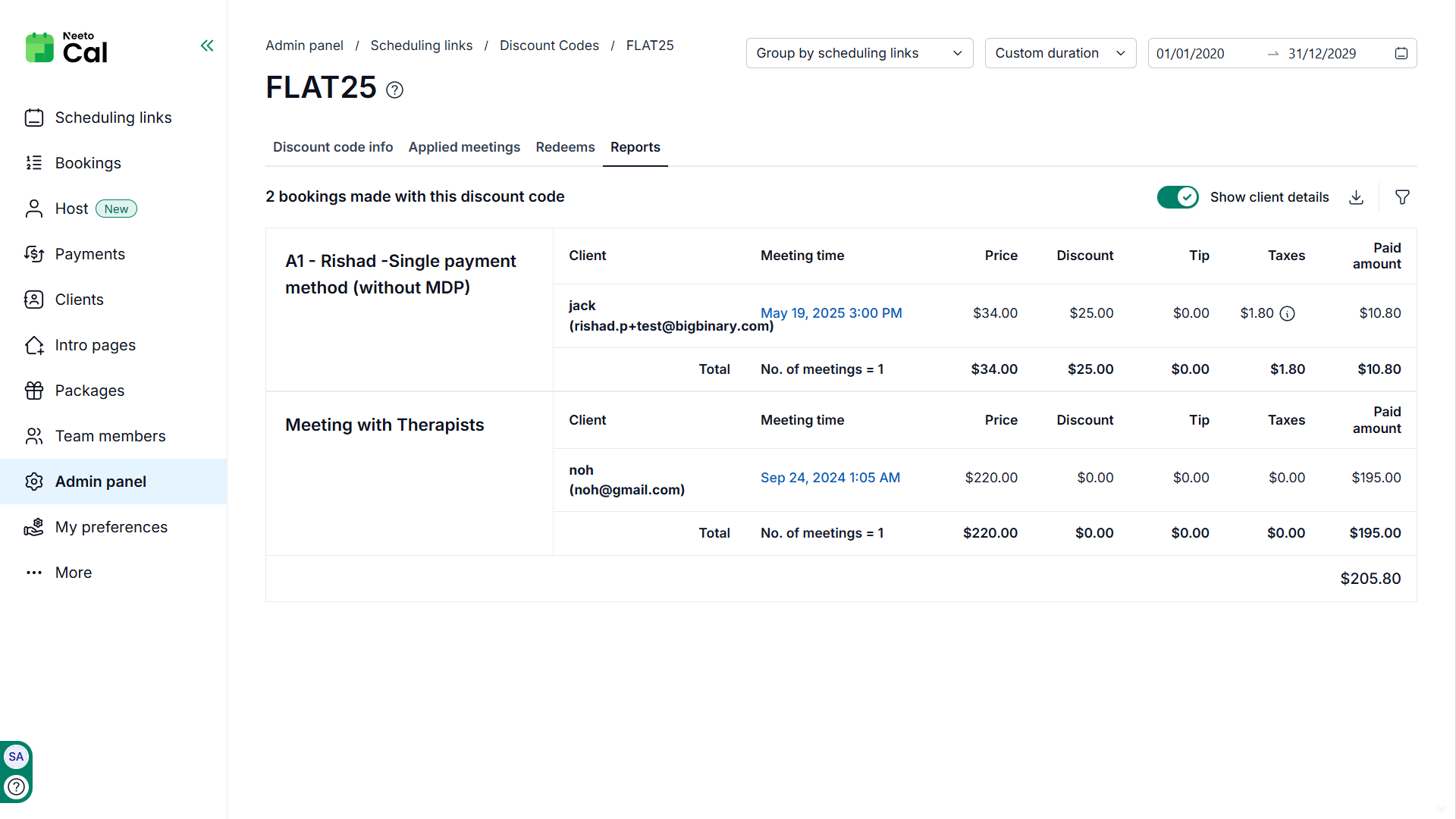Click the taxes info icon next to $1.80
Image resolution: width=1456 pixels, height=819 pixels.
click(1287, 313)
